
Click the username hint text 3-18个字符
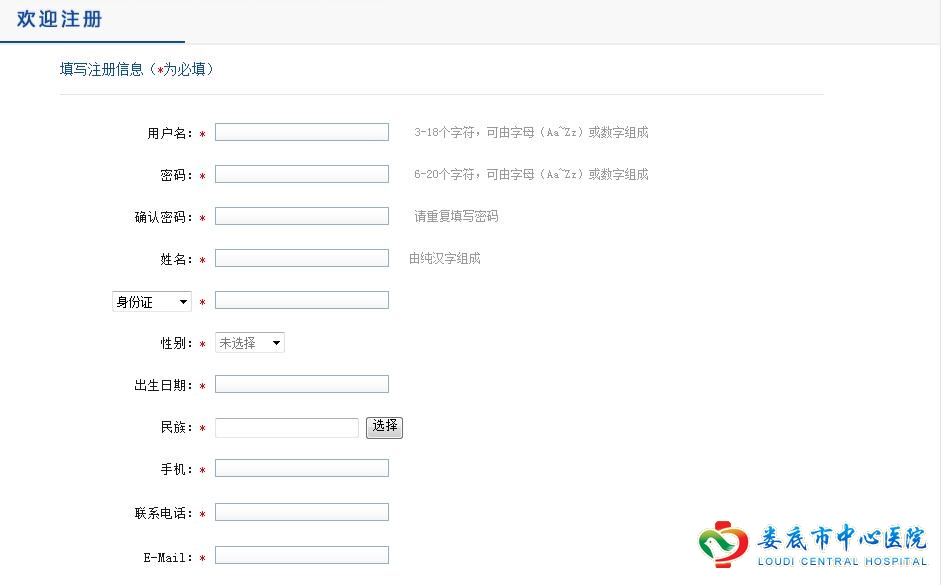[x=531, y=132]
